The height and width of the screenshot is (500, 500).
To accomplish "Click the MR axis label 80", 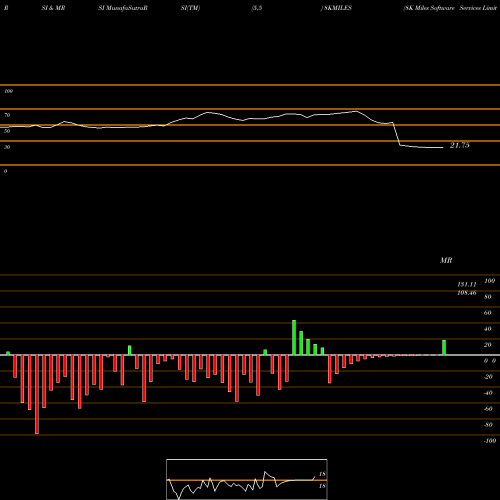I will click(488, 297).
